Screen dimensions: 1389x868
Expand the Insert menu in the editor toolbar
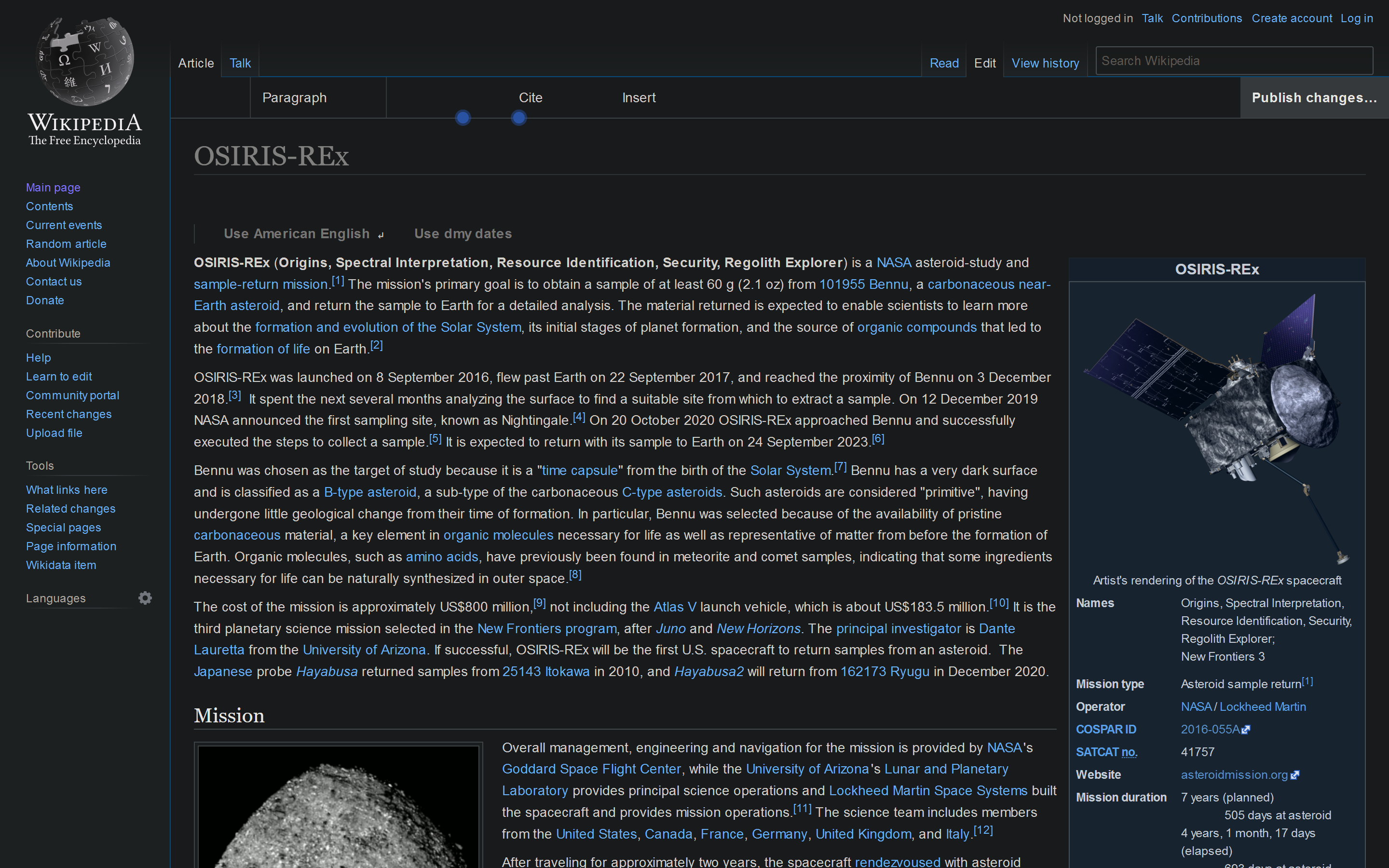pyautogui.click(x=639, y=97)
